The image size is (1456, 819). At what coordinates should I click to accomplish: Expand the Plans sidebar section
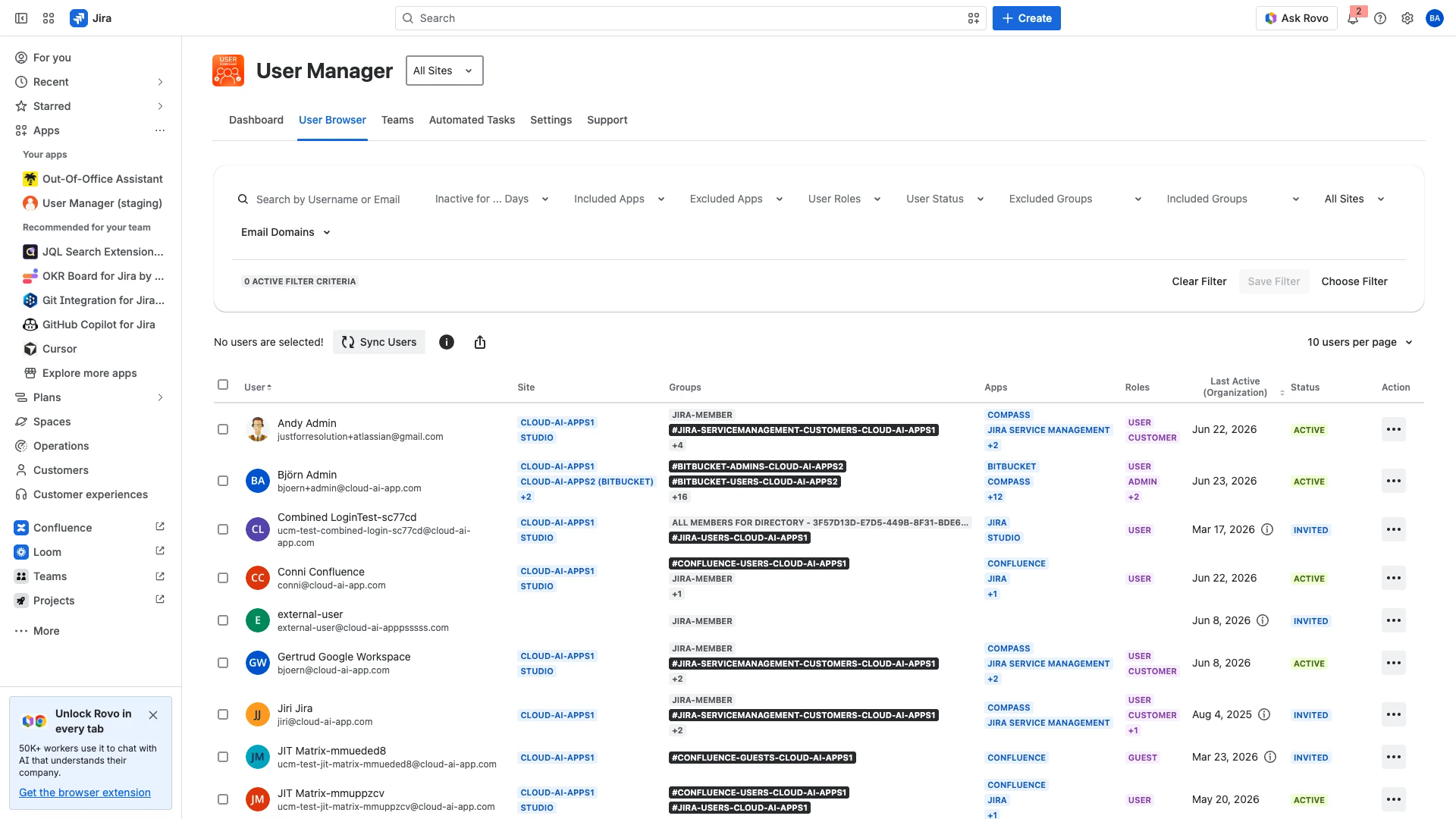[x=160, y=397]
